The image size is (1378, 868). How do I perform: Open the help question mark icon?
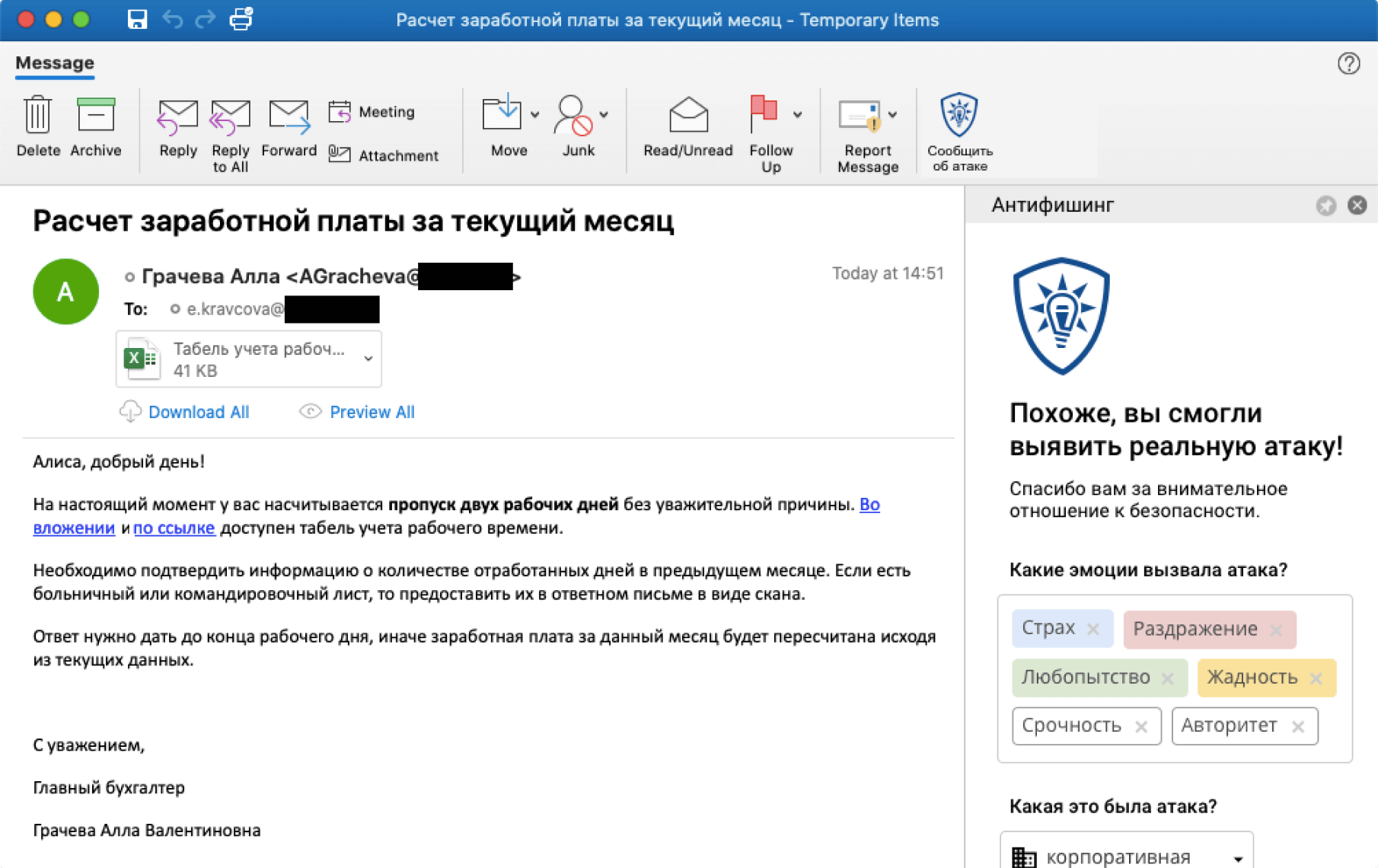(x=1348, y=63)
